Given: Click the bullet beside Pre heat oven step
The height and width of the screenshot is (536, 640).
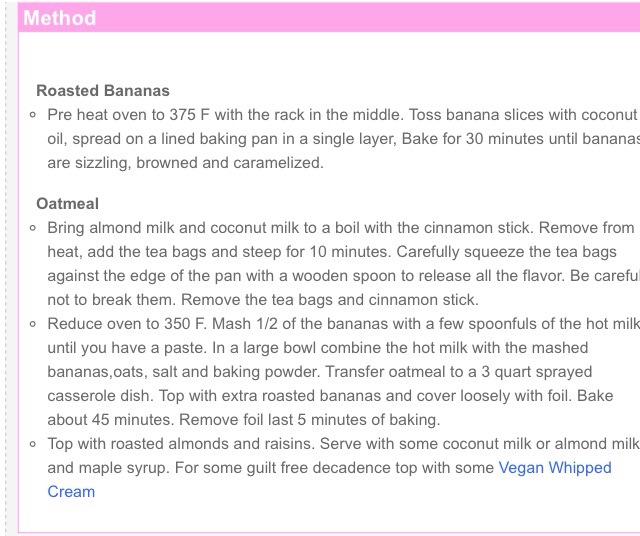Looking at the screenshot, I should tap(33, 115).
